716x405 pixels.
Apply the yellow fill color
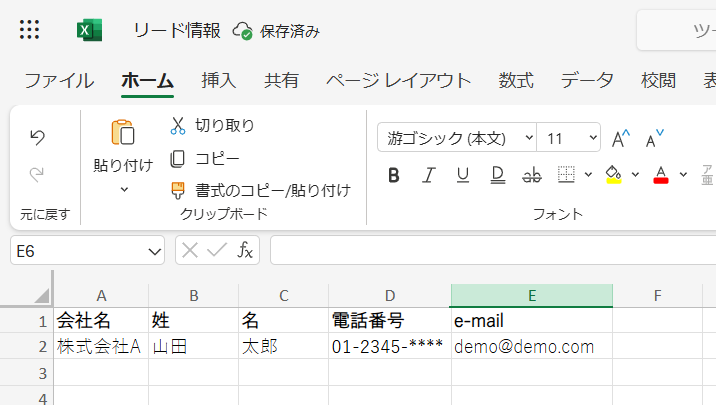tap(614, 175)
